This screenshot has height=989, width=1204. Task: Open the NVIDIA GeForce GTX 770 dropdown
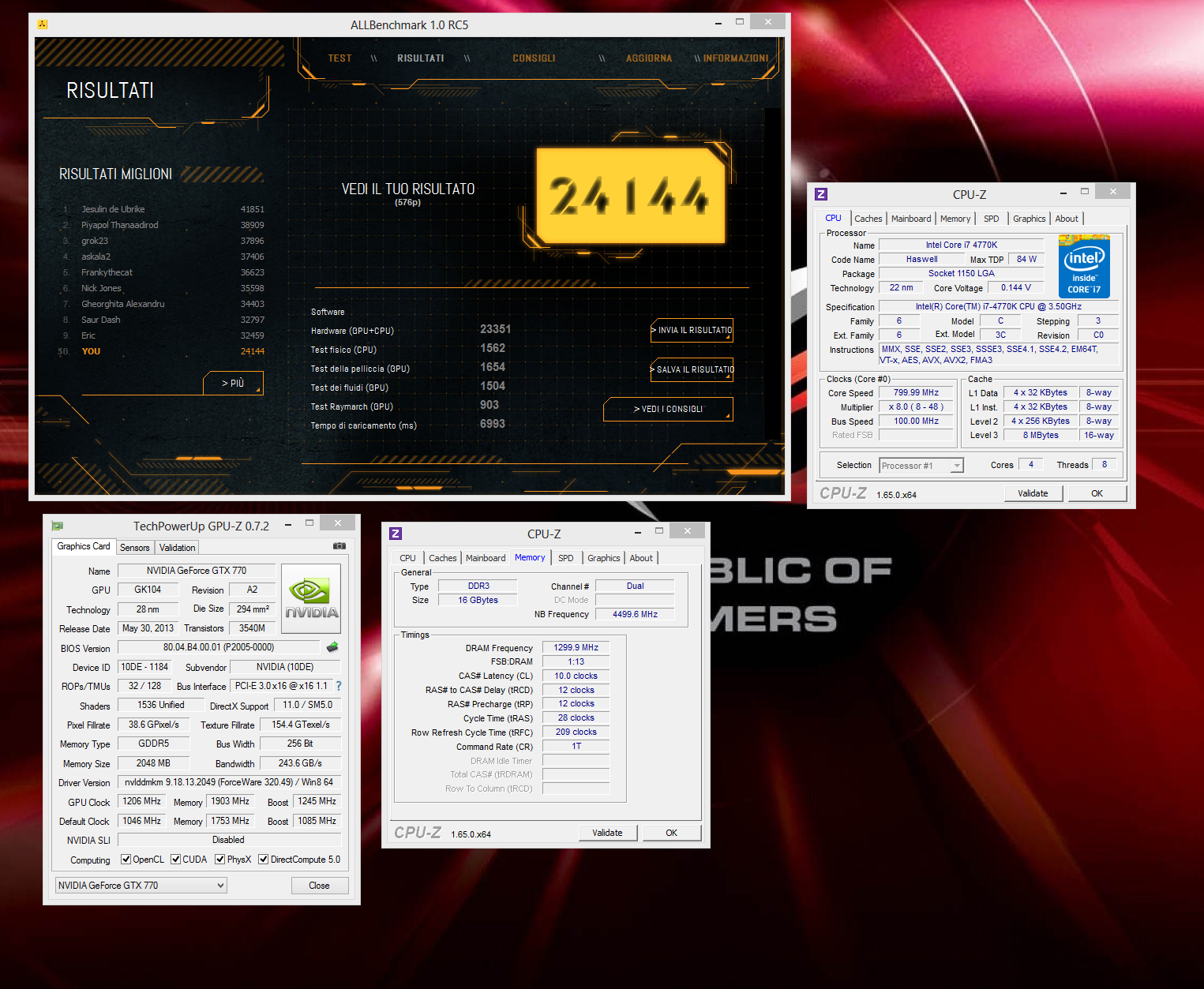tap(141, 886)
